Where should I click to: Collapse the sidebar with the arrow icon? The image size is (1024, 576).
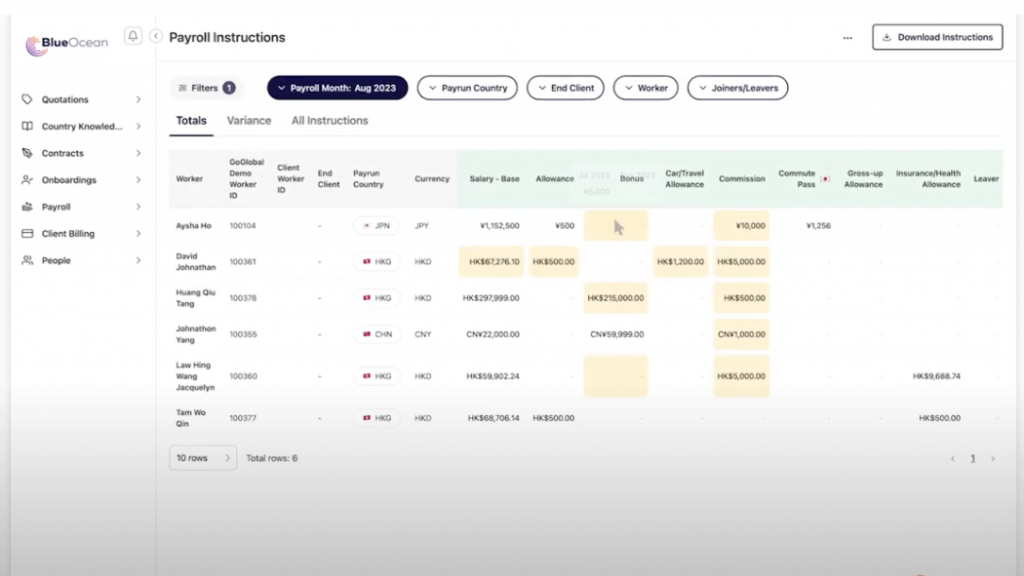(x=155, y=36)
